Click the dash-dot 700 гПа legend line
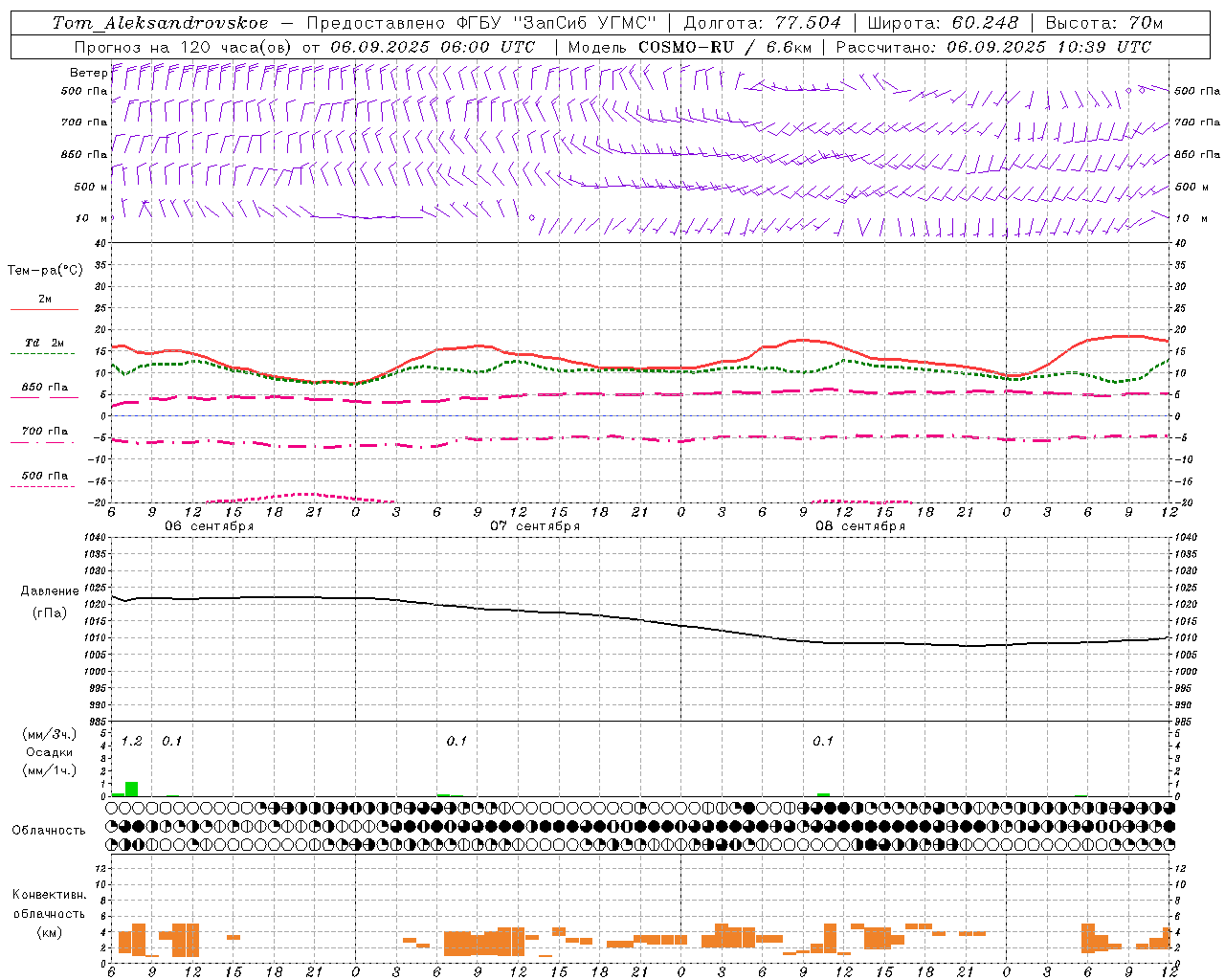 click(x=42, y=442)
